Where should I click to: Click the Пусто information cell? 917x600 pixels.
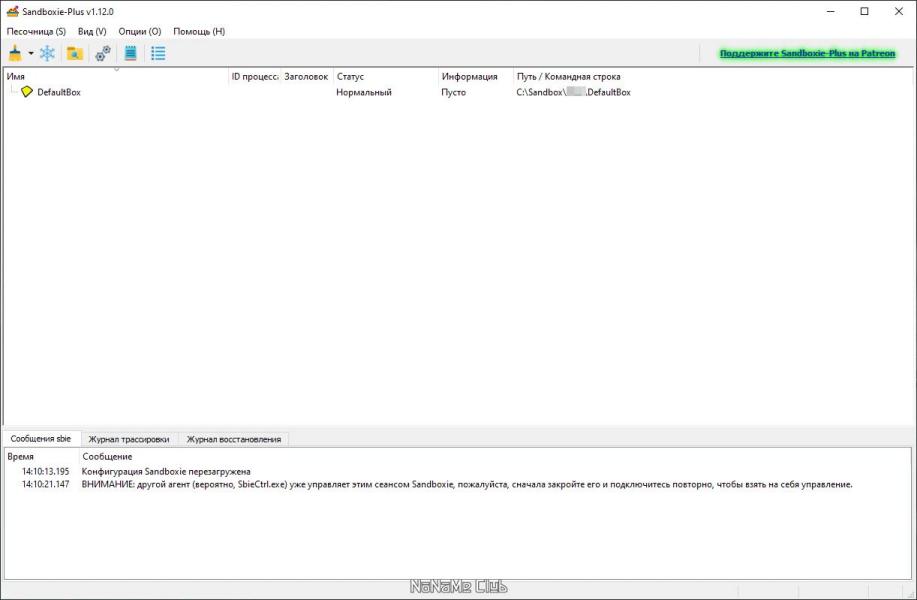coord(453,92)
